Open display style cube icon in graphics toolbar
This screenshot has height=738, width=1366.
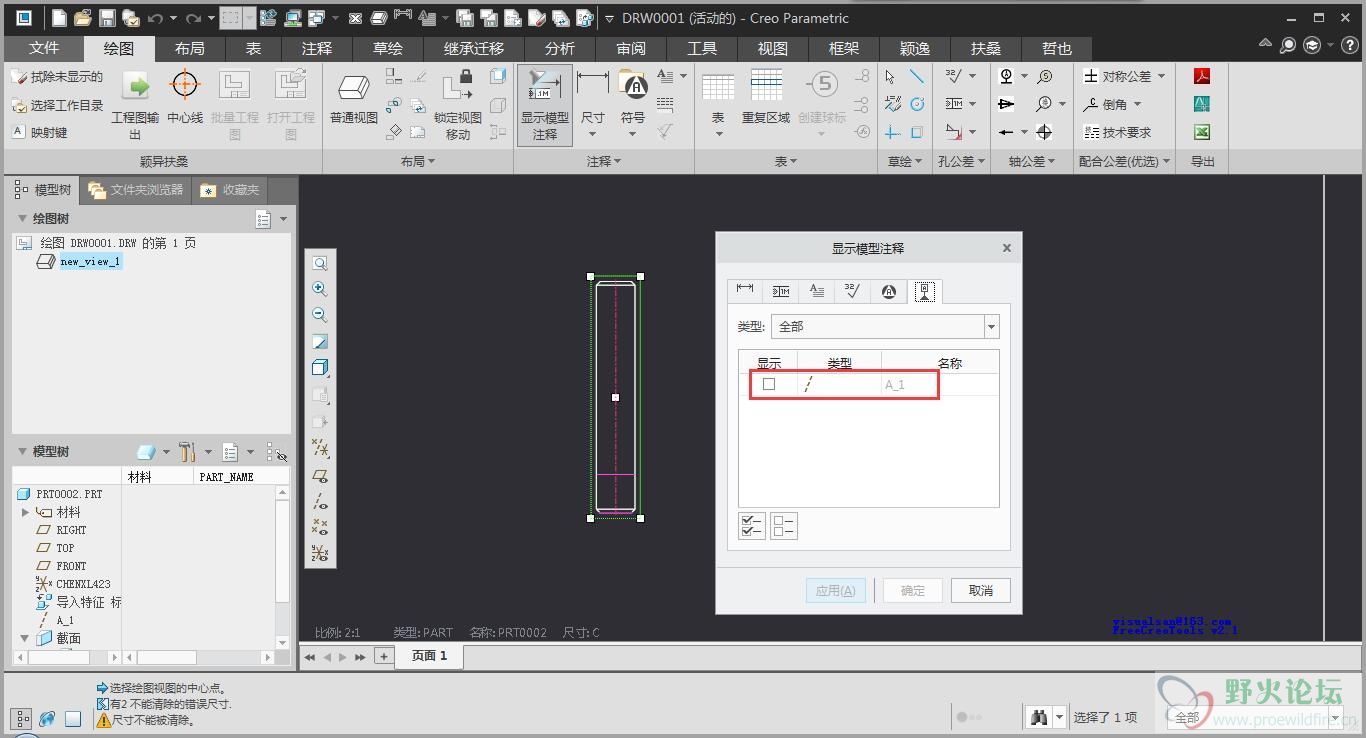point(320,367)
